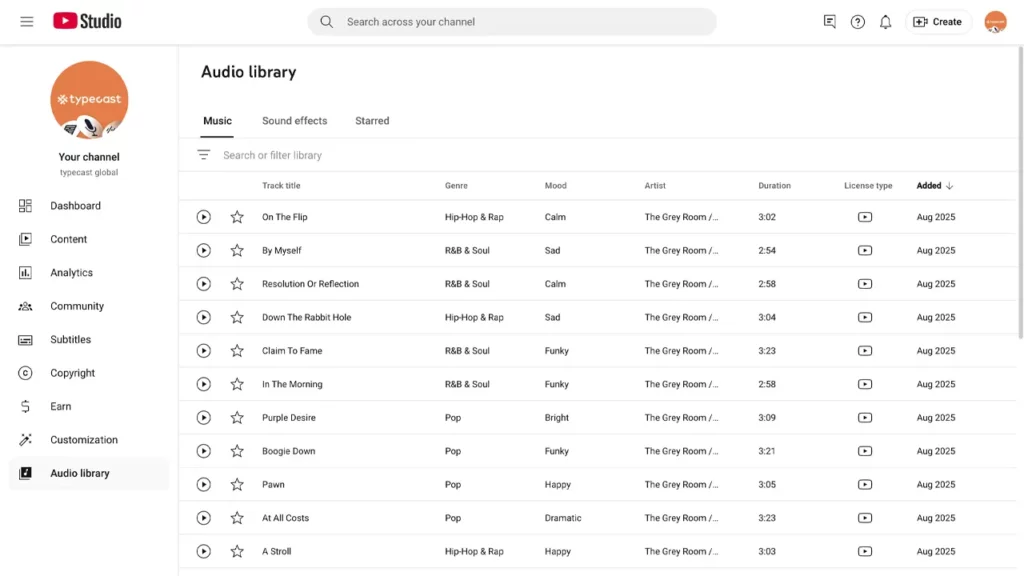1024x576 pixels.
Task: Play the track In The Morning
Action: [204, 384]
